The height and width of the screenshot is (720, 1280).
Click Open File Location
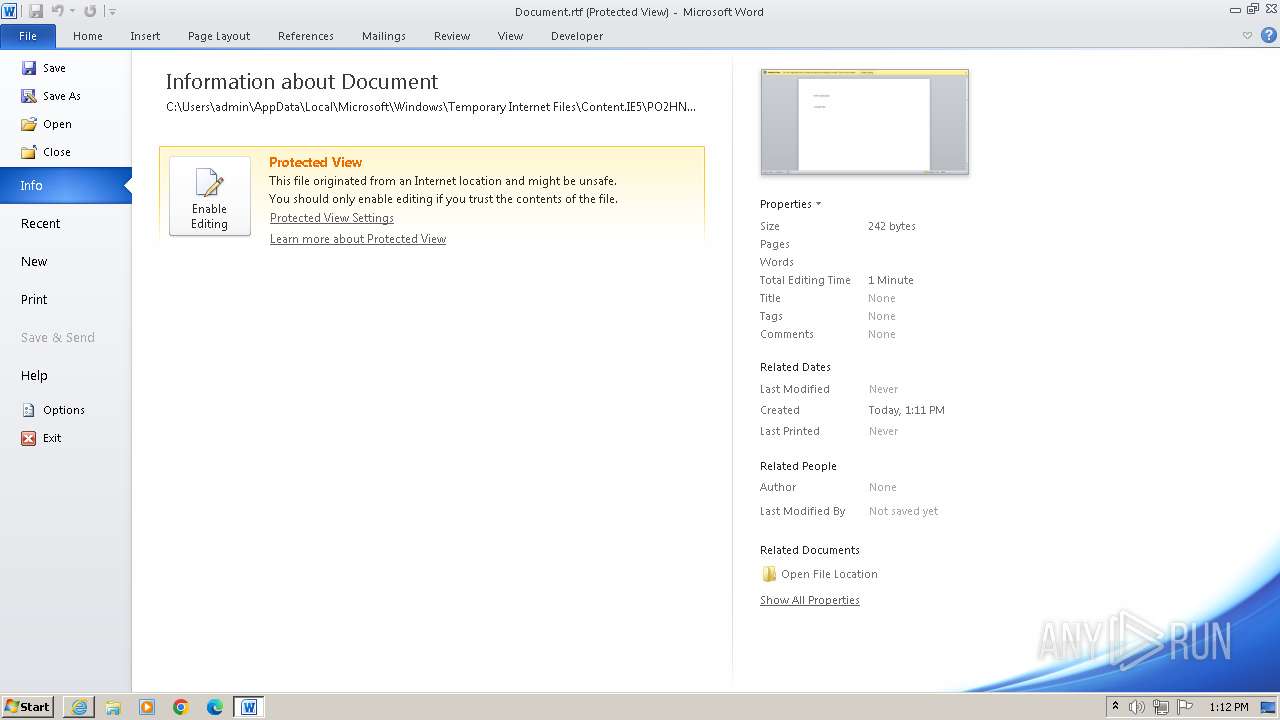pyautogui.click(x=820, y=574)
